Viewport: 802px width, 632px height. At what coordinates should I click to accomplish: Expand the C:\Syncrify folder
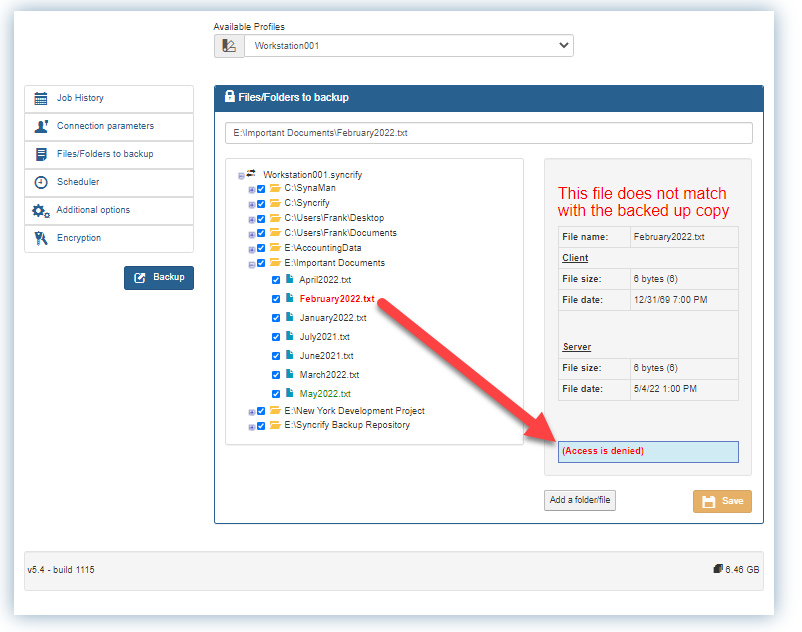252,205
